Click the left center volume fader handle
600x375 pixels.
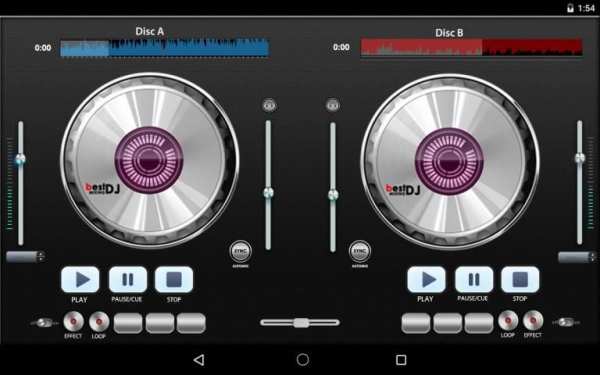pos(268,193)
